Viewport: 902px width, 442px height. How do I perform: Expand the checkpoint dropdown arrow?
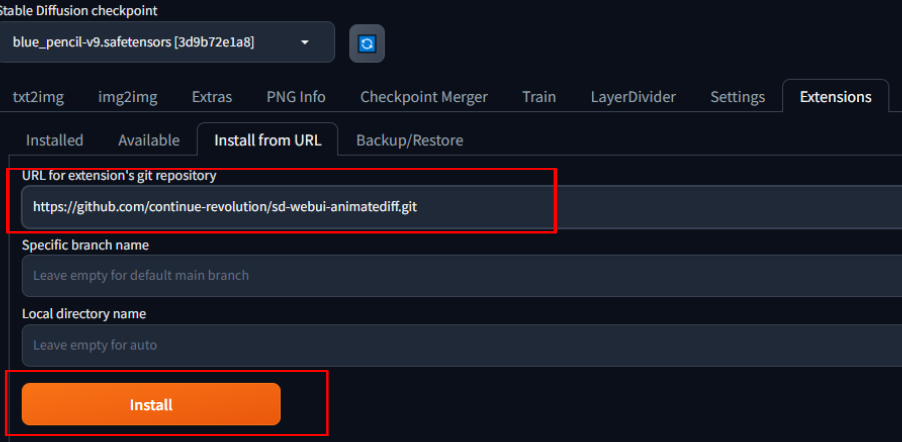pos(304,43)
